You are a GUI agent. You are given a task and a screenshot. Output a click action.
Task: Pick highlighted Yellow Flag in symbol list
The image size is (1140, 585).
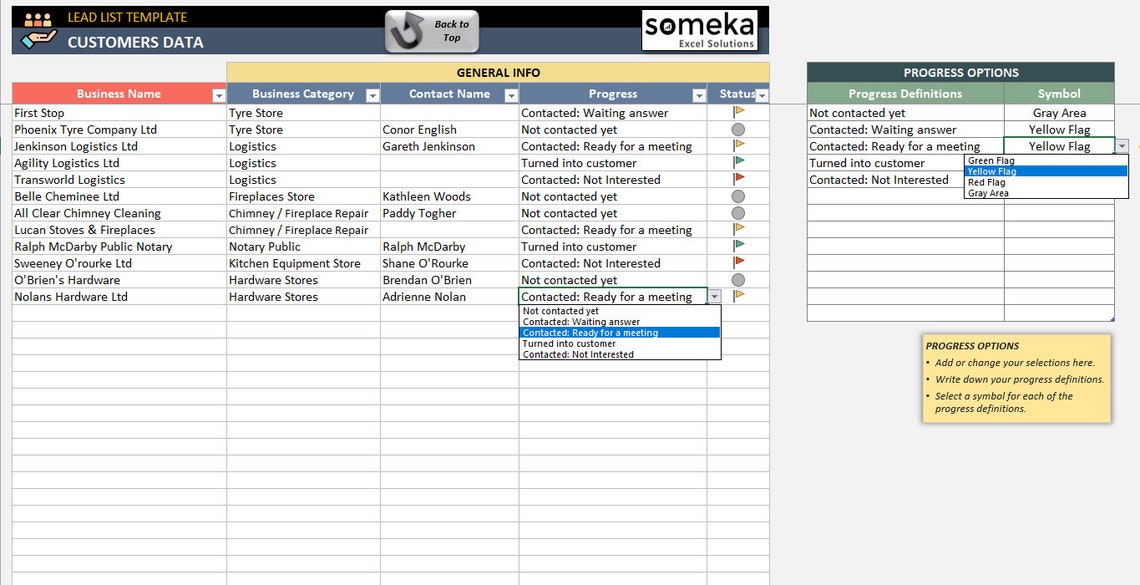[1046, 172]
